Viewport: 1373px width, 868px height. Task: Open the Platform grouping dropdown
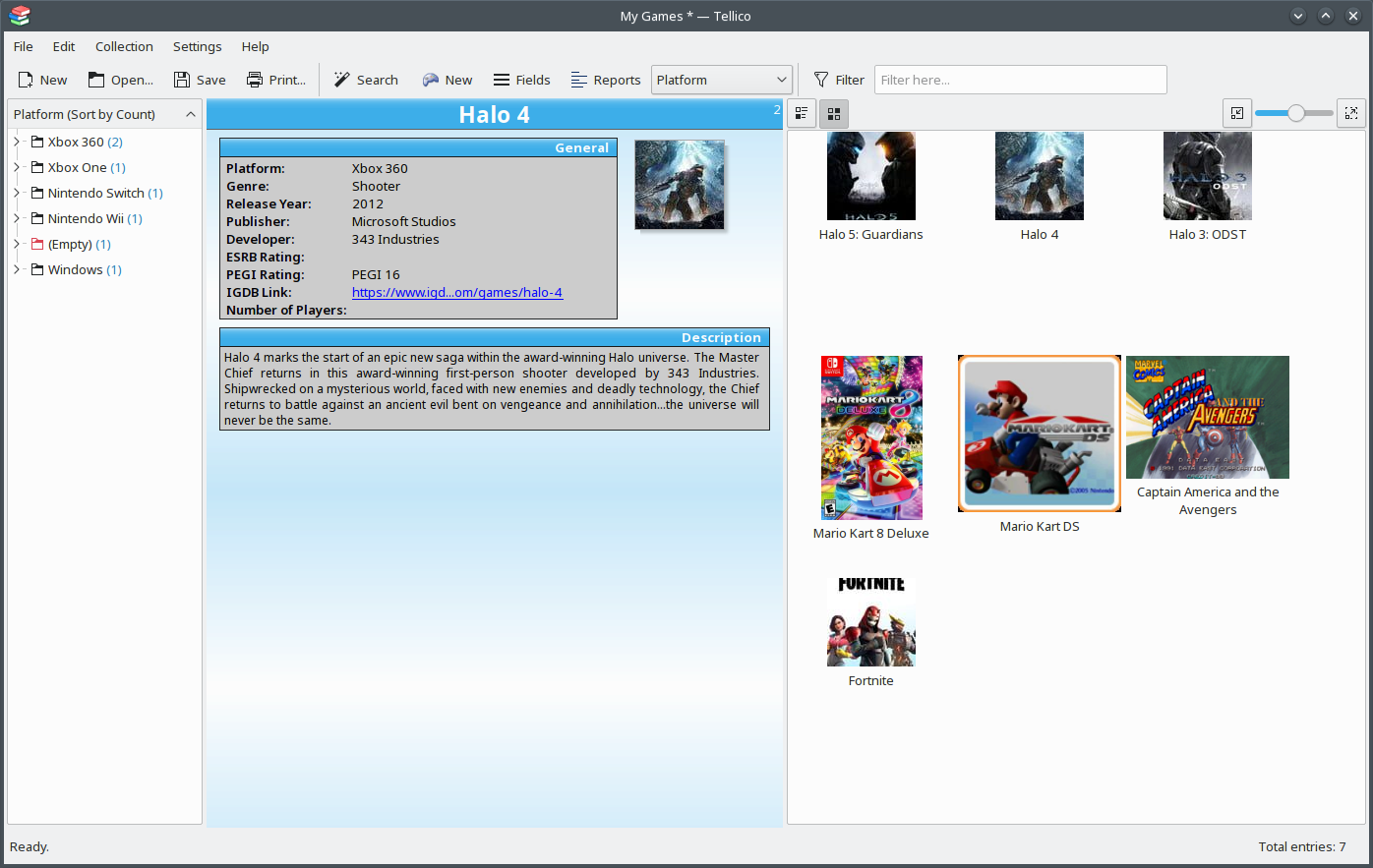point(722,80)
